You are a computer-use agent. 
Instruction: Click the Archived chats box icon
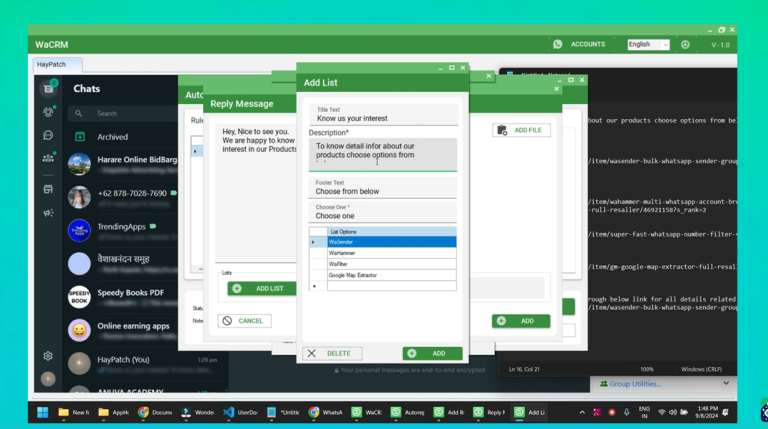(80, 137)
